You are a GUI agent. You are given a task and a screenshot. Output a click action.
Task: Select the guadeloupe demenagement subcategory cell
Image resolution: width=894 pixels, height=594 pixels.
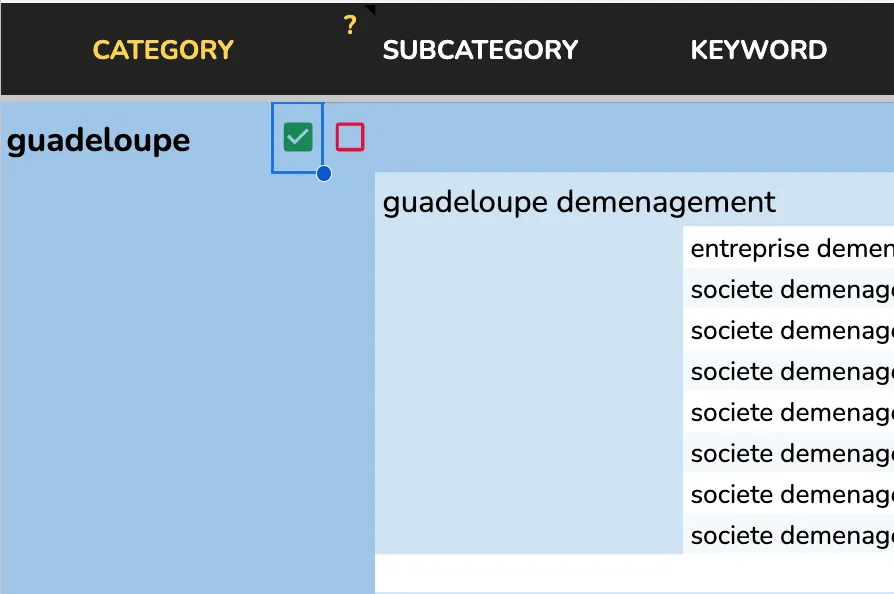click(579, 202)
